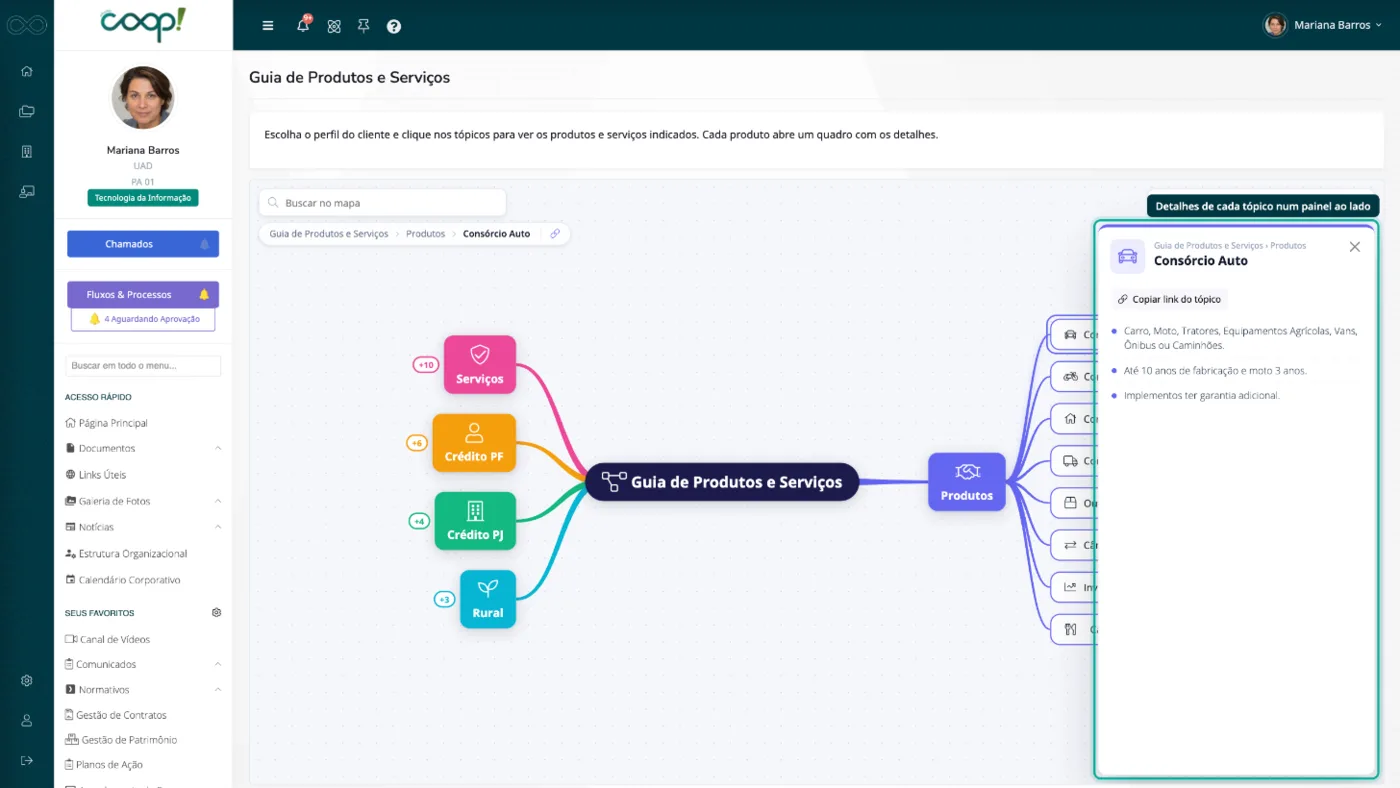Viewport: 1400px width, 788px height.
Task: Click the user profile icon in the dark sidebar
Action: pyautogui.click(x=27, y=720)
